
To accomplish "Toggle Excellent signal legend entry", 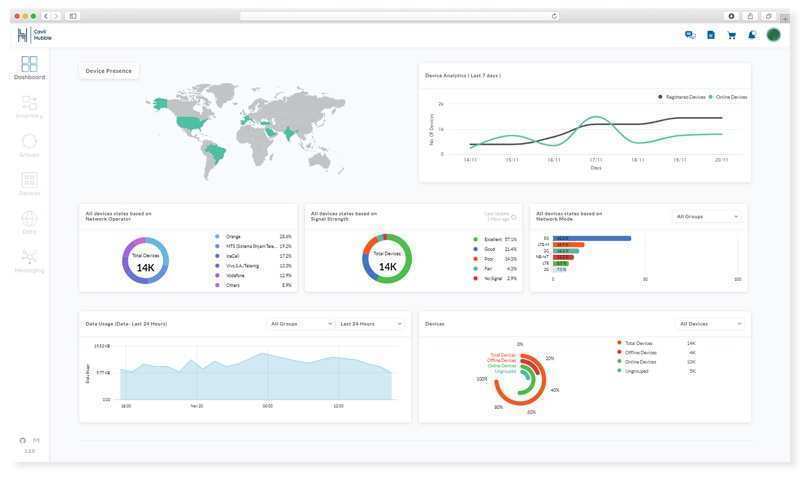I will point(495,239).
